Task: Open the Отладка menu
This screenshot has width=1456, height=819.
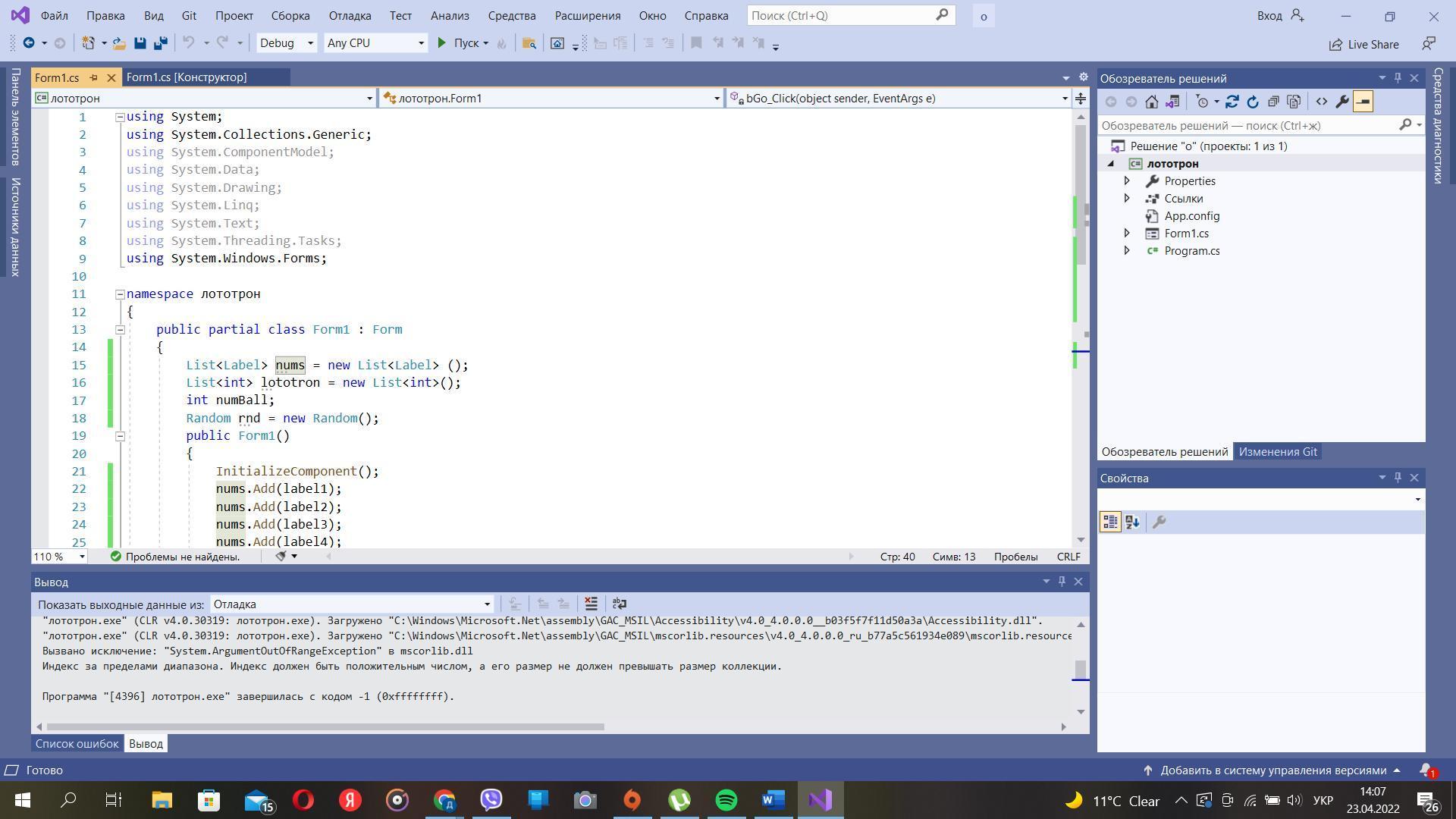Action: (350, 15)
